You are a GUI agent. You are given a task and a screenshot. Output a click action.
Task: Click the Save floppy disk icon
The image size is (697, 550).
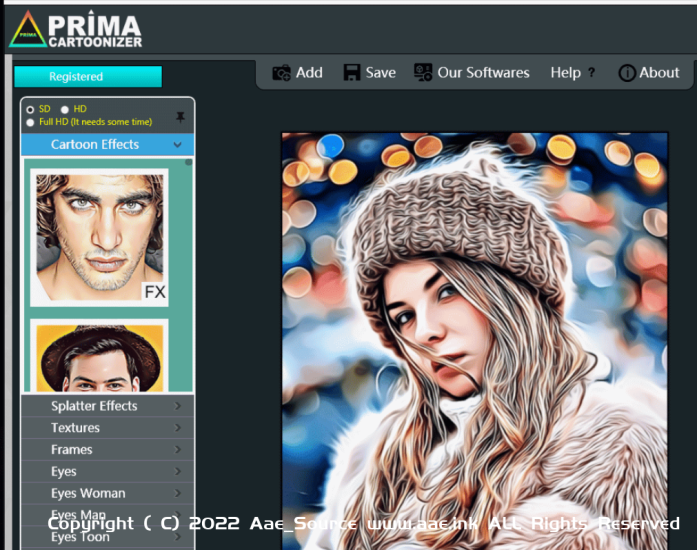[352, 73]
